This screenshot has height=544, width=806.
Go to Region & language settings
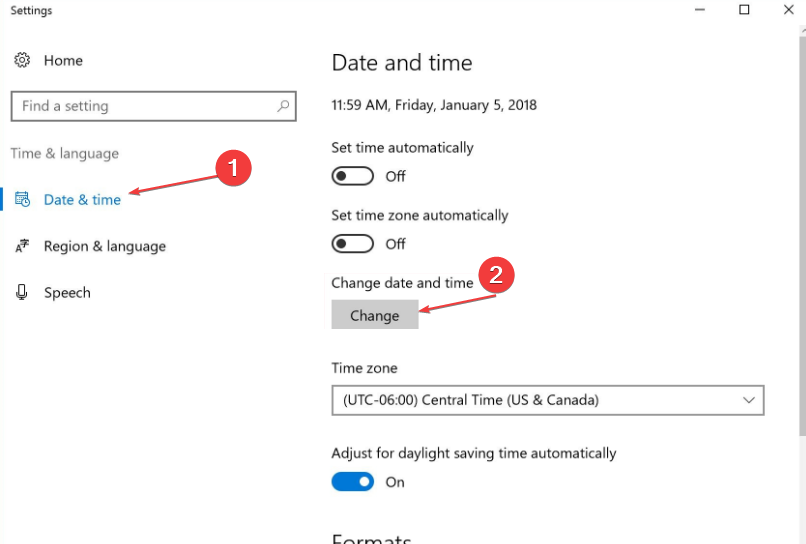click(104, 246)
